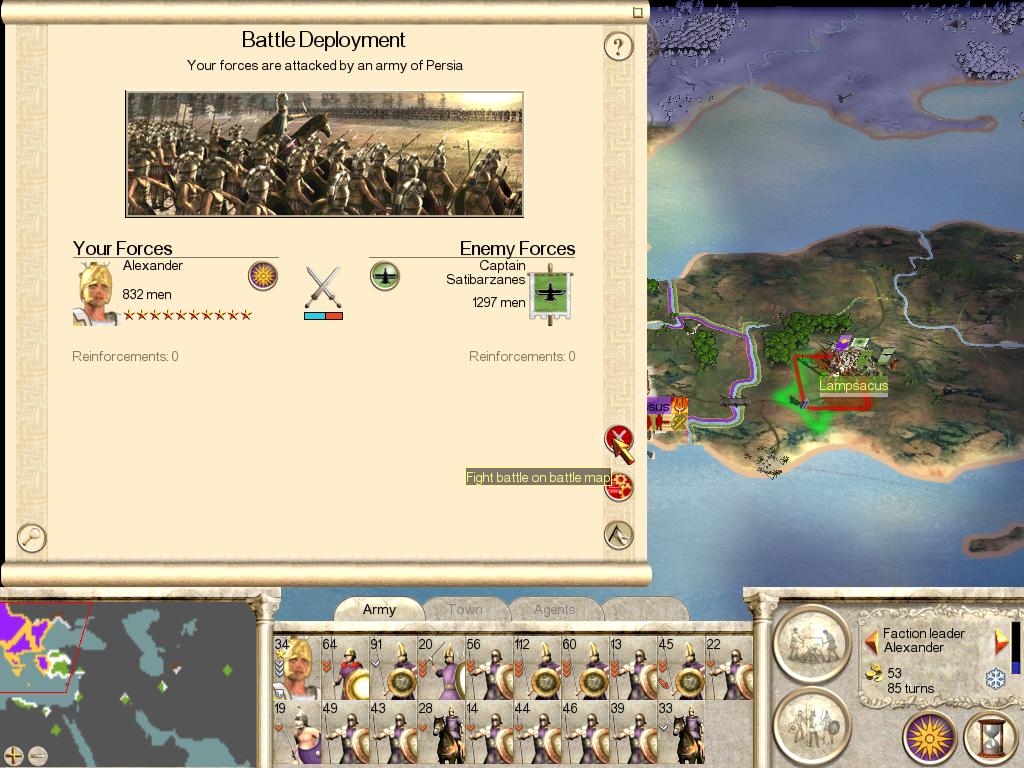Screen dimensions: 1024x768
Task: Open the help question mark on scroll
Action: 618,46
